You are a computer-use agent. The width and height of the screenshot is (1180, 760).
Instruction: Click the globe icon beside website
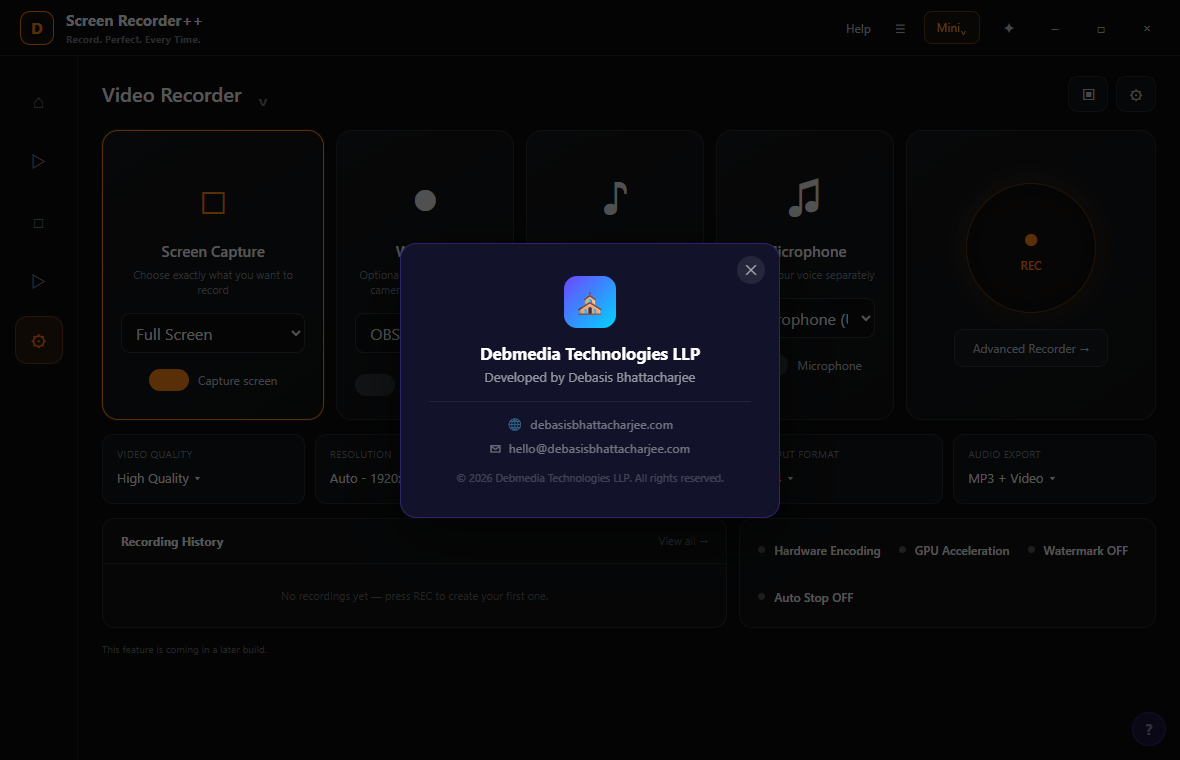515,424
